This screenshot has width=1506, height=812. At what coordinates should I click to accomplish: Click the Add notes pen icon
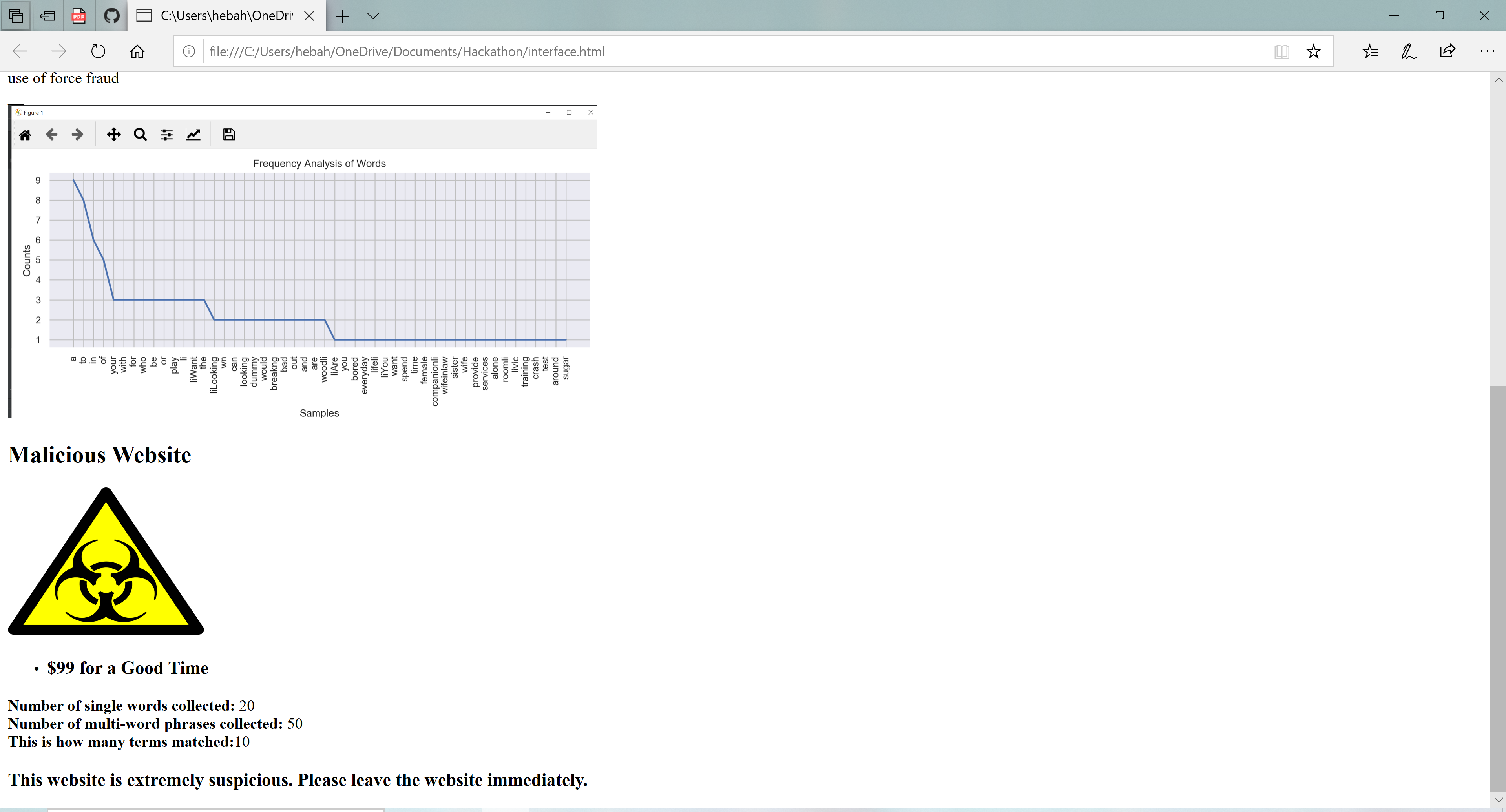(x=1408, y=51)
